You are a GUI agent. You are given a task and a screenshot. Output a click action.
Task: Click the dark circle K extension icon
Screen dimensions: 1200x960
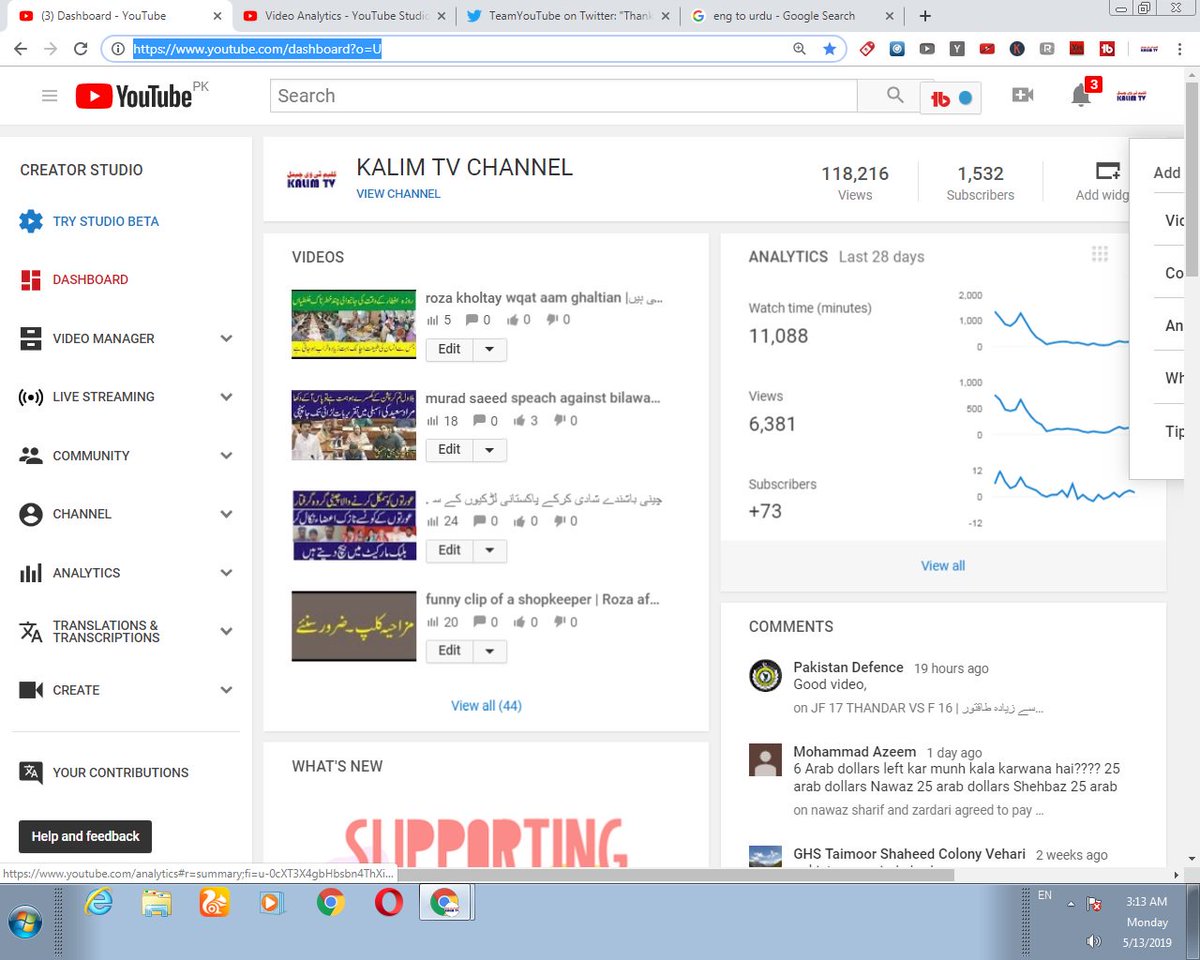1017,48
